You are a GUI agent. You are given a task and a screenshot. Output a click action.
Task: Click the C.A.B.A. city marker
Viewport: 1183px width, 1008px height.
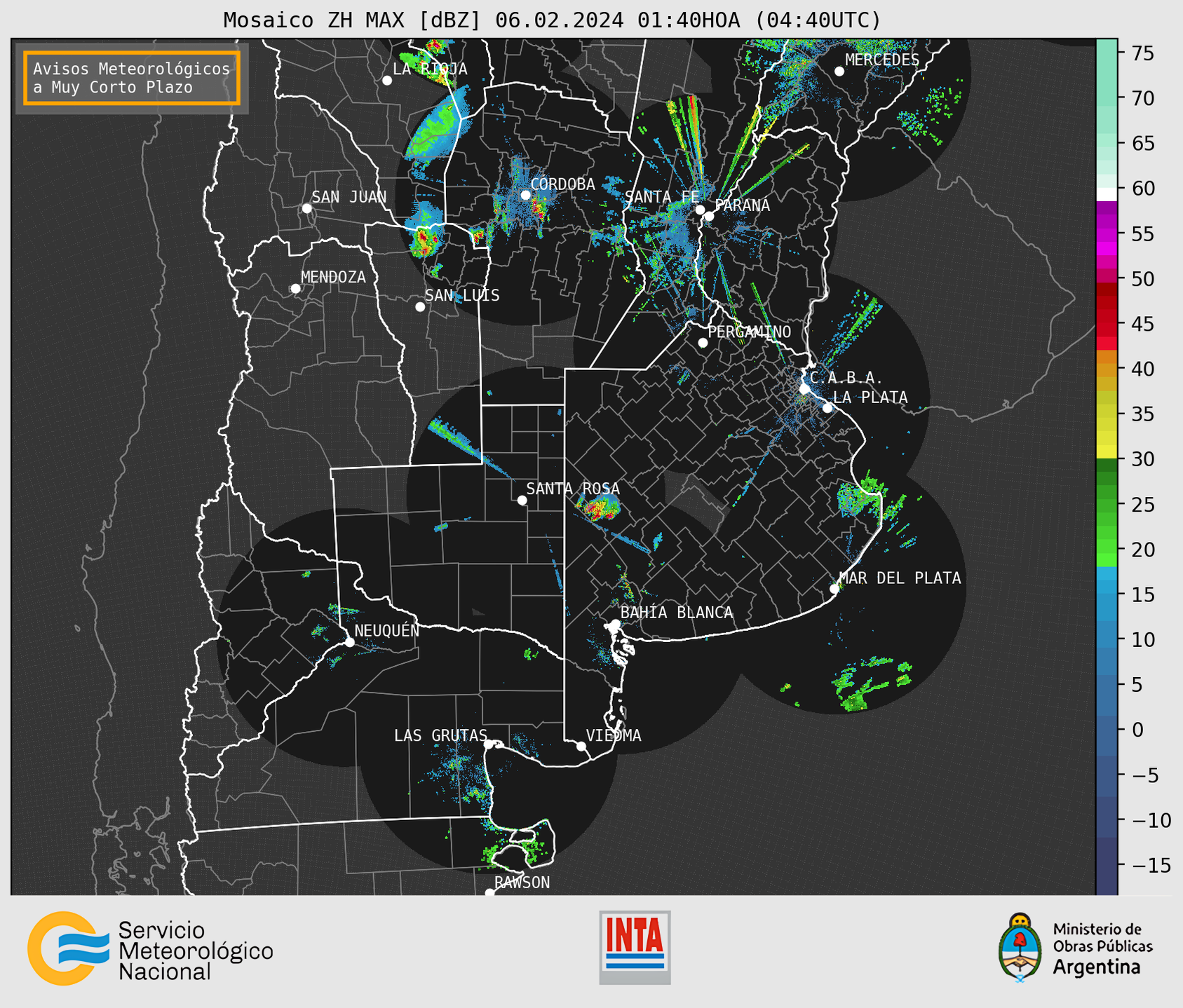tap(805, 389)
